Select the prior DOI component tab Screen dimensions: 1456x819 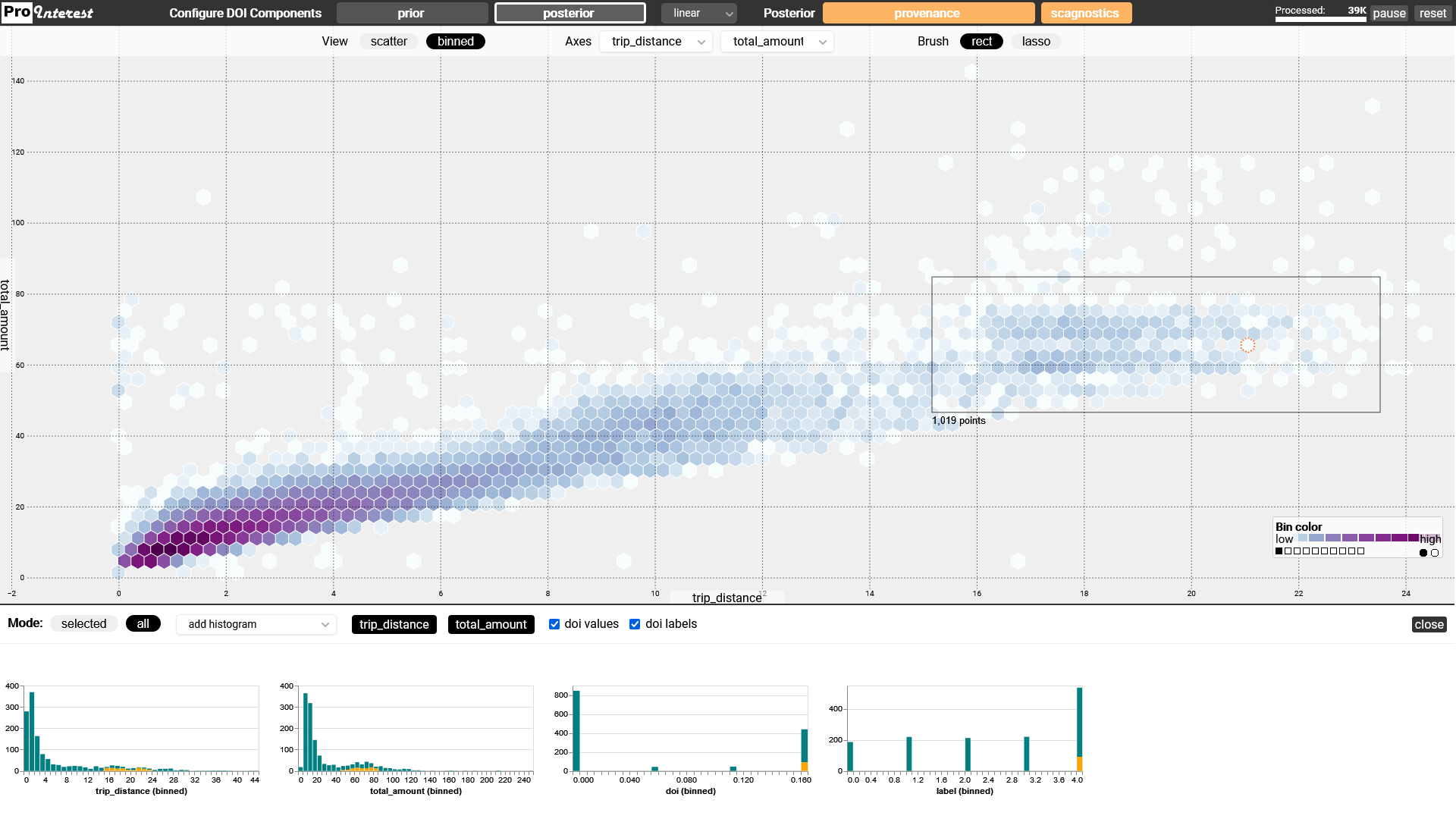coord(412,13)
